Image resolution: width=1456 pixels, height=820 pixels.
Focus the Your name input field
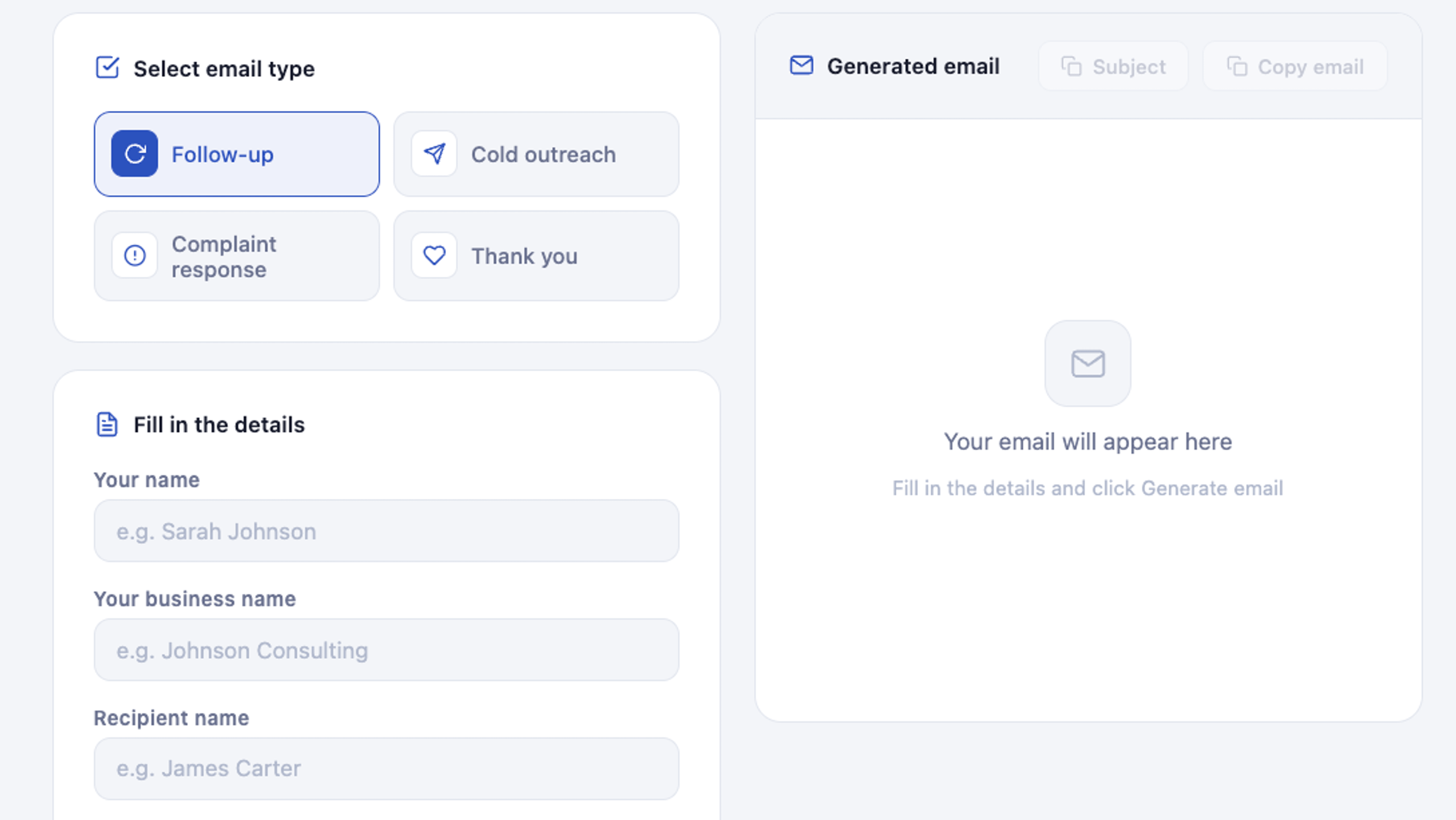386,531
